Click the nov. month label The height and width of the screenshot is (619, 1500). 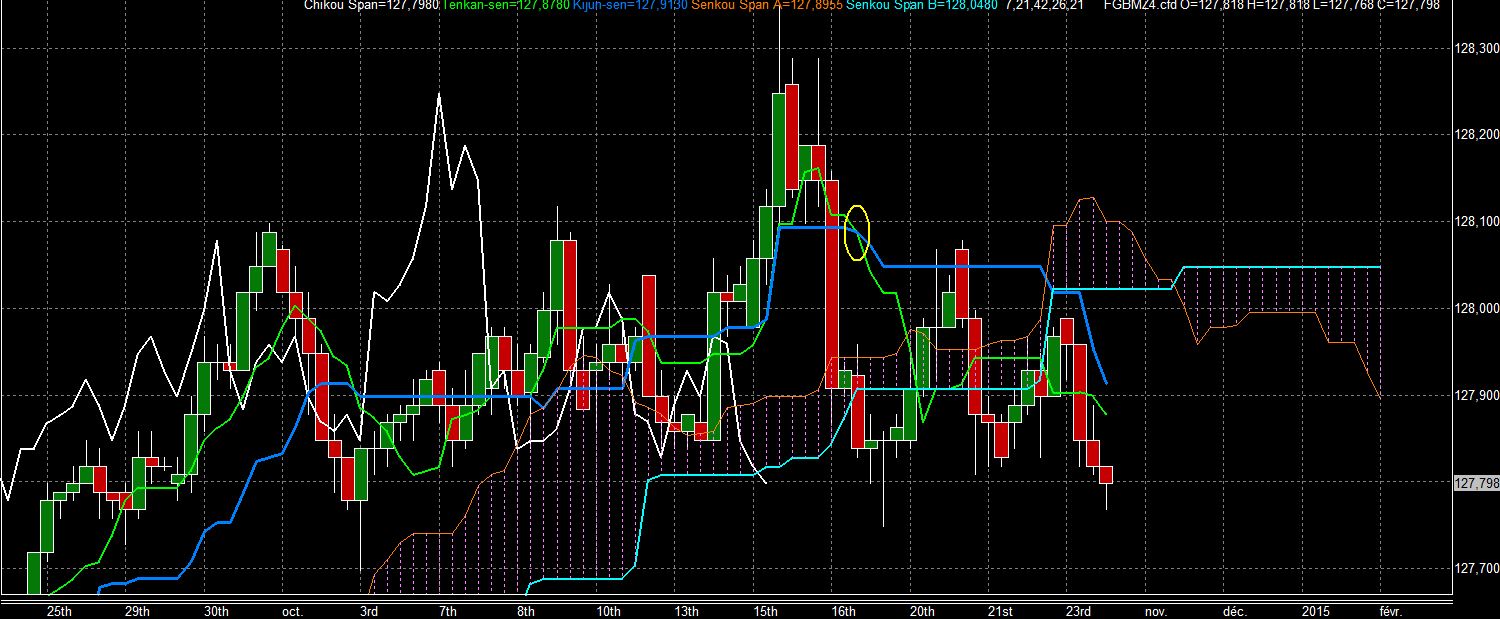click(x=1156, y=610)
